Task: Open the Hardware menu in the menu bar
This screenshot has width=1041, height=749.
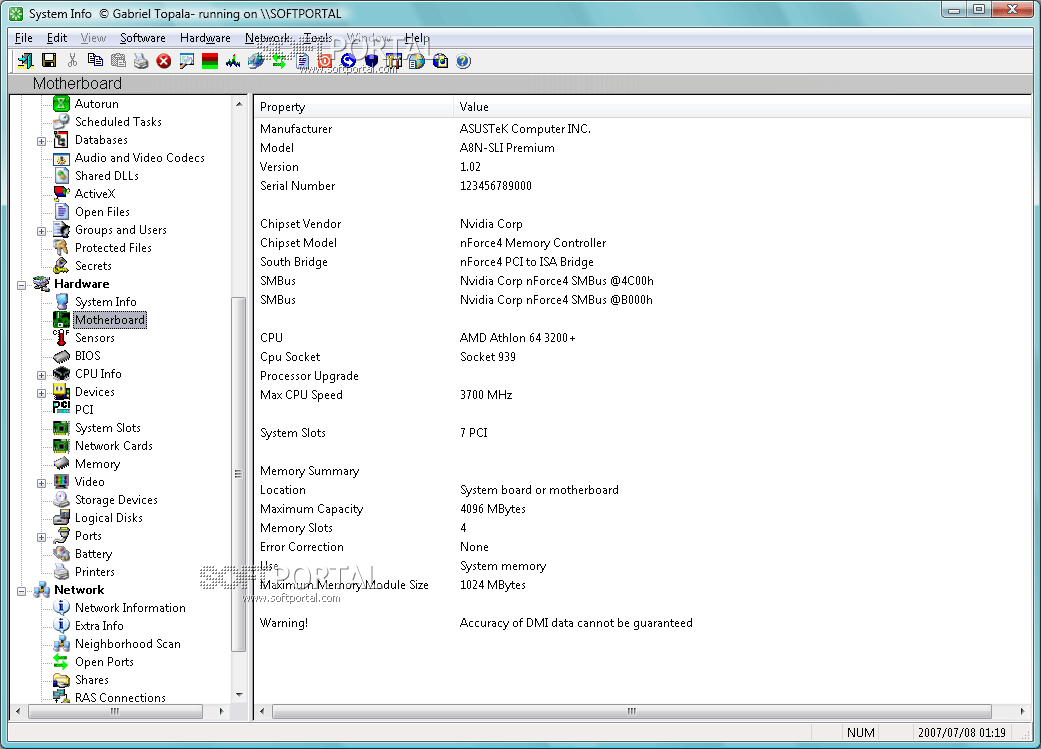Action: click(205, 38)
